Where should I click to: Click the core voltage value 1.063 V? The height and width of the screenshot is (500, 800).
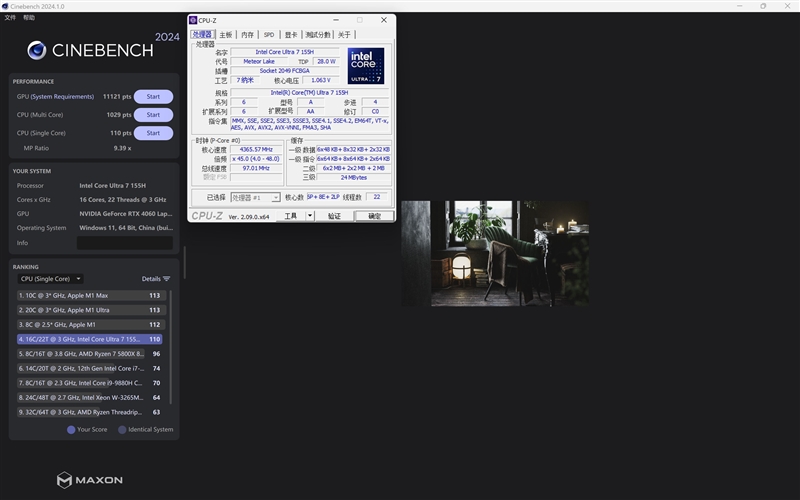pyautogui.click(x=320, y=80)
